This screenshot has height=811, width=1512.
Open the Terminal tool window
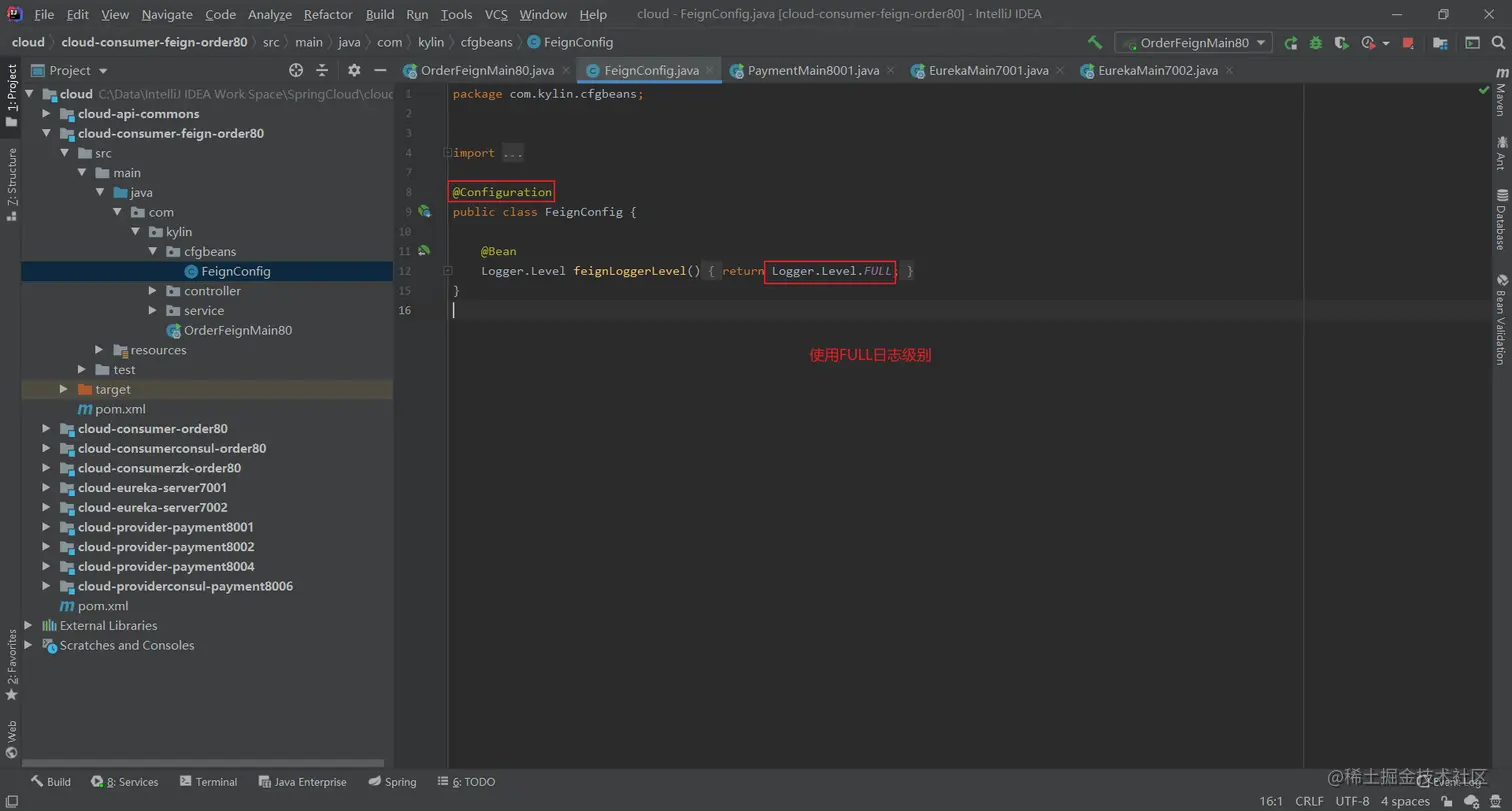click(x=208, y=782)
